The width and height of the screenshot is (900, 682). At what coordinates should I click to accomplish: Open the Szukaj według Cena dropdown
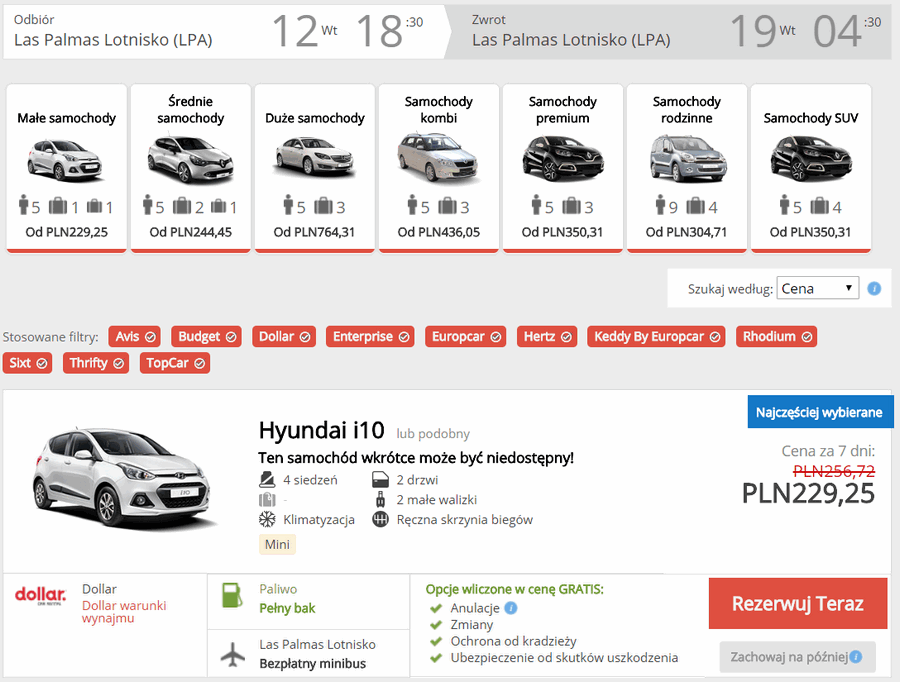[817, 288]
